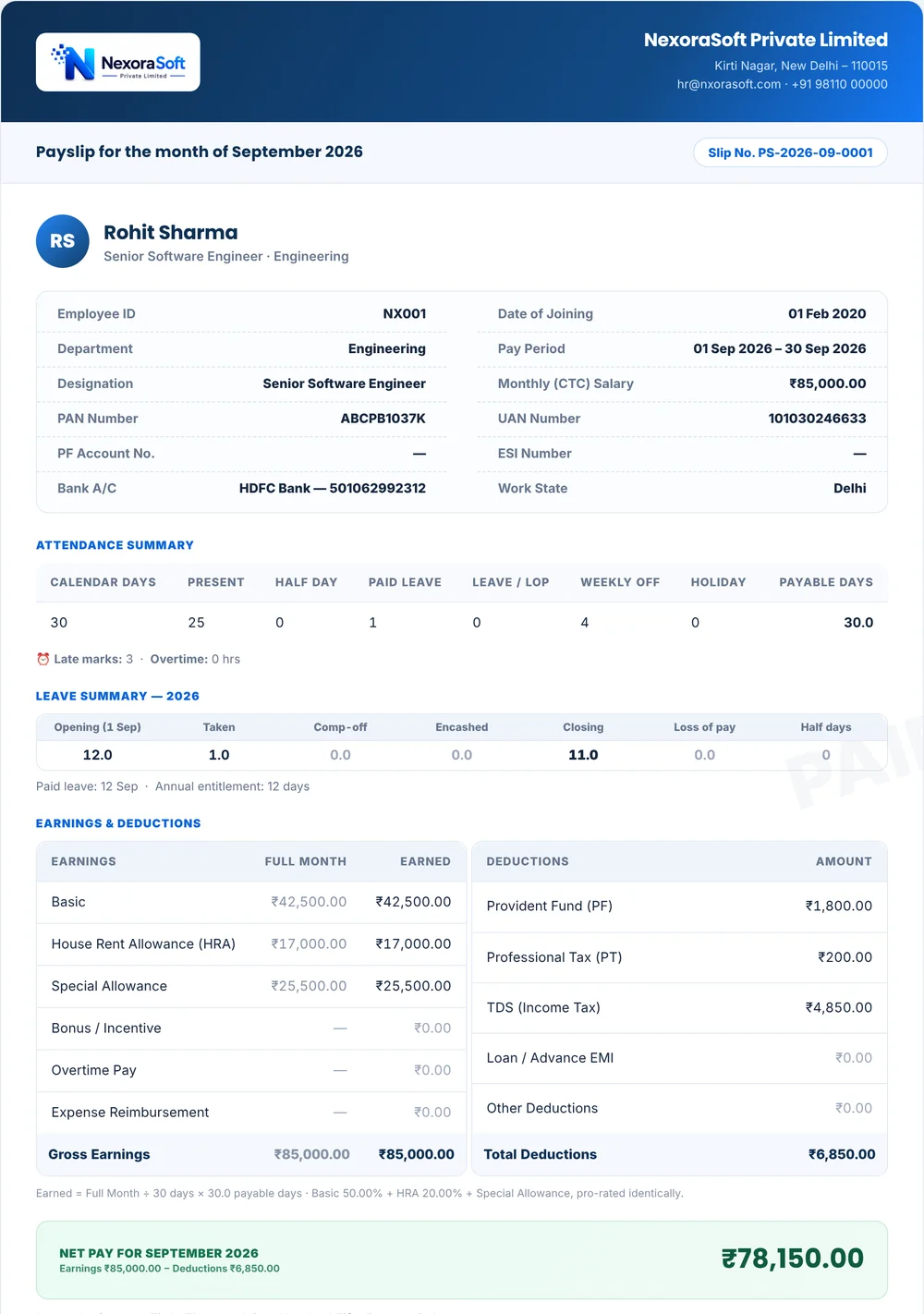
Task: Select the NexoraSoft Private Limited heading
Action: point(766,40)
